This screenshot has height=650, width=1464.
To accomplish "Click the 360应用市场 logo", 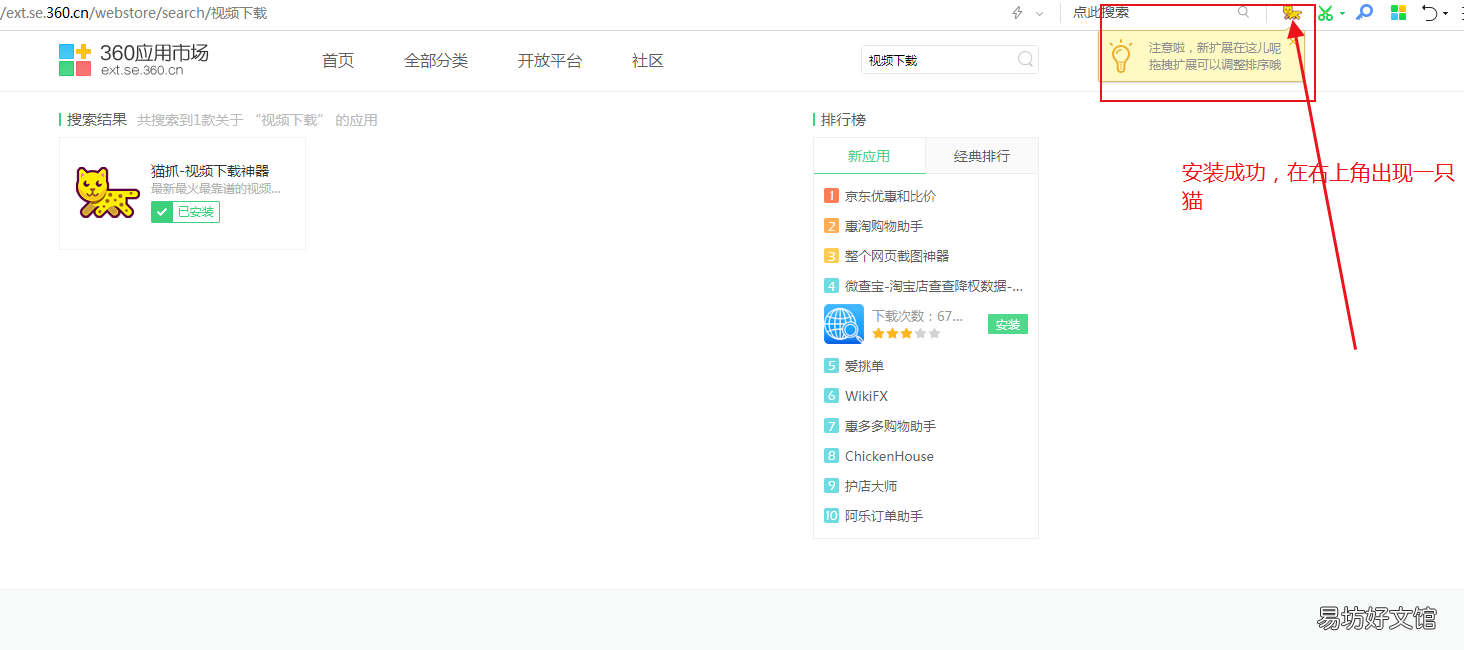I will tap(134, 60).
